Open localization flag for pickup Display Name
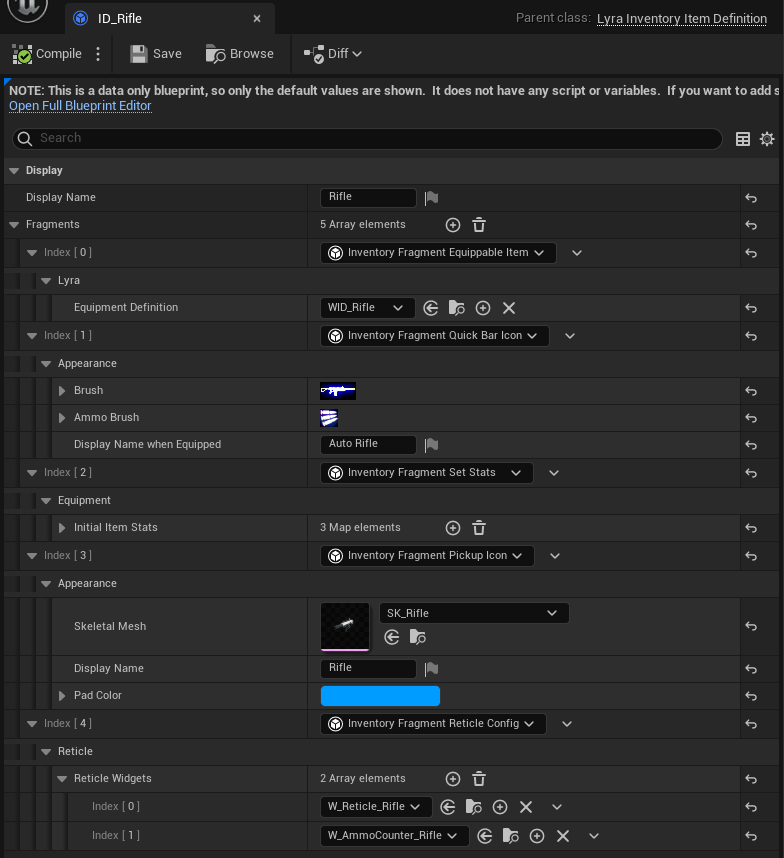Viewport: 784px width, 858px height. coord(431,669)
